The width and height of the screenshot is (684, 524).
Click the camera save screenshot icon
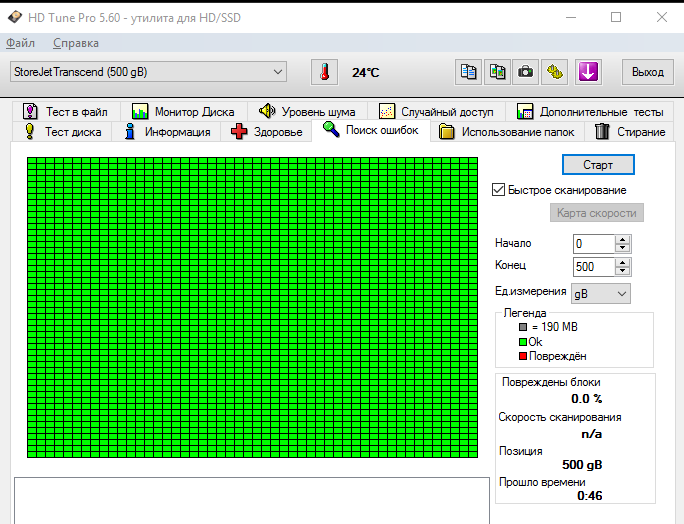point(526,72)
